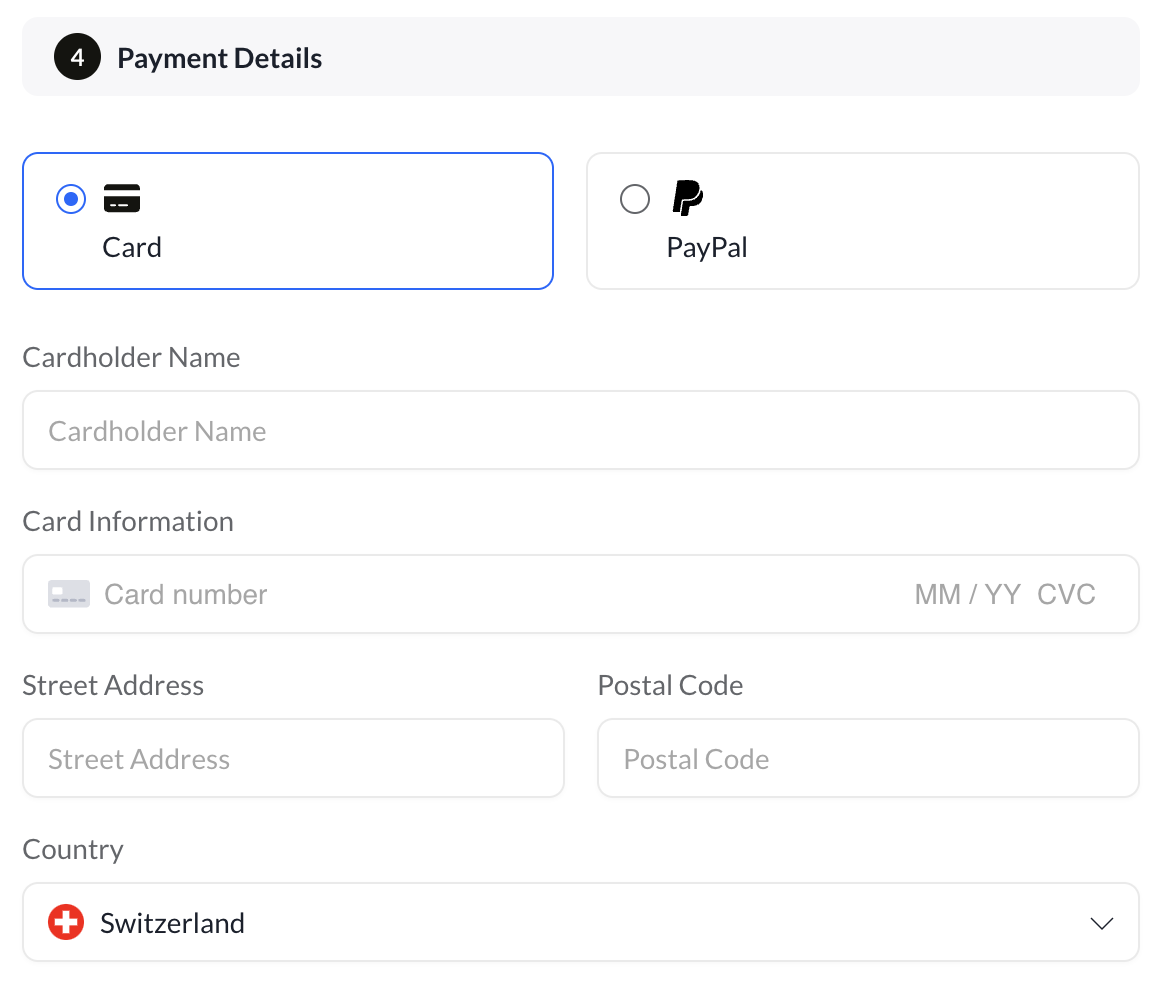This screenshot has height=990, width=1160.
Task: Click the CVC security code field
Action: click(1066, 594)
